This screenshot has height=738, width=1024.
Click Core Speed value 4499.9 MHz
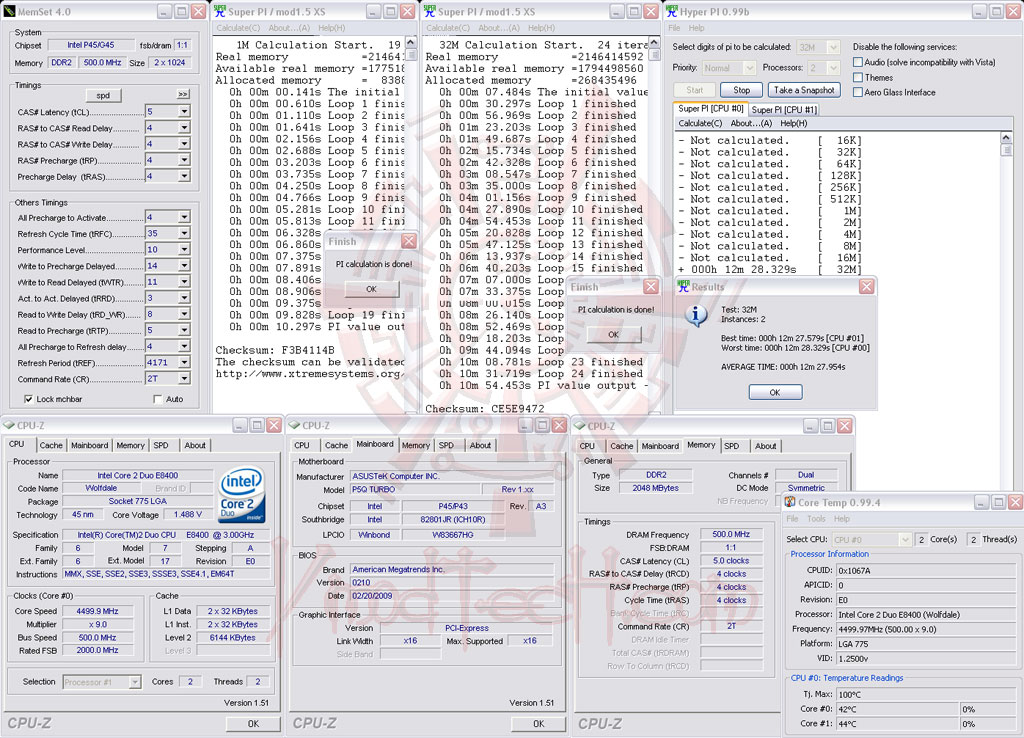(97, 611)
